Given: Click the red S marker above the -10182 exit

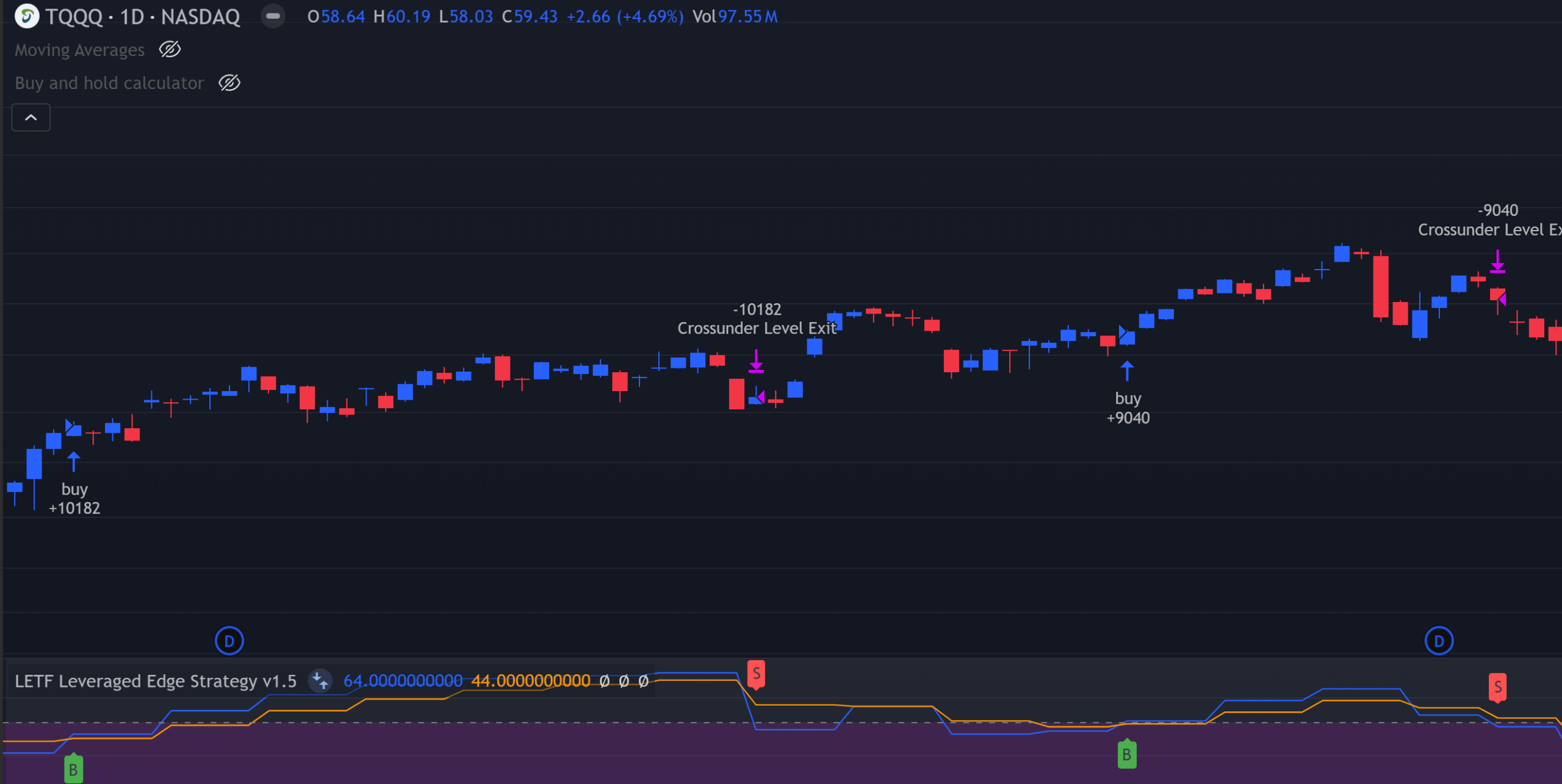Looking at the screenshot, I should (x=756, y=674).
